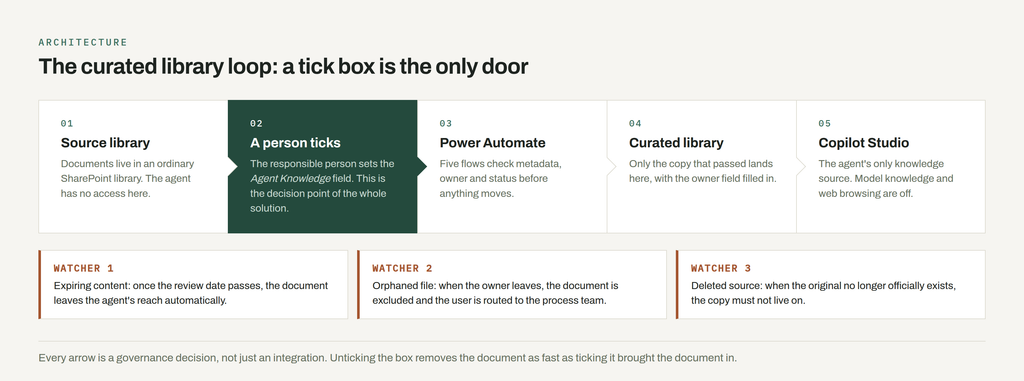Viewport: 1024px width, 381px height.
Task: Click the text about the agent's only knowledge source
Action: click(x=886, y=178)
